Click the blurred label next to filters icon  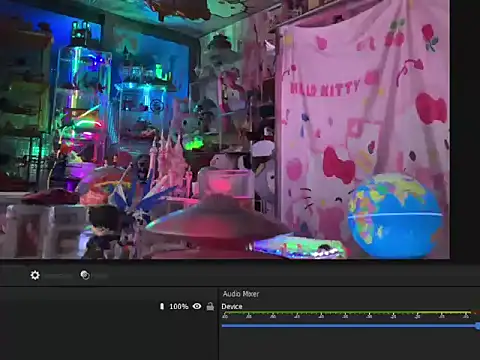[x=100, y=276]
